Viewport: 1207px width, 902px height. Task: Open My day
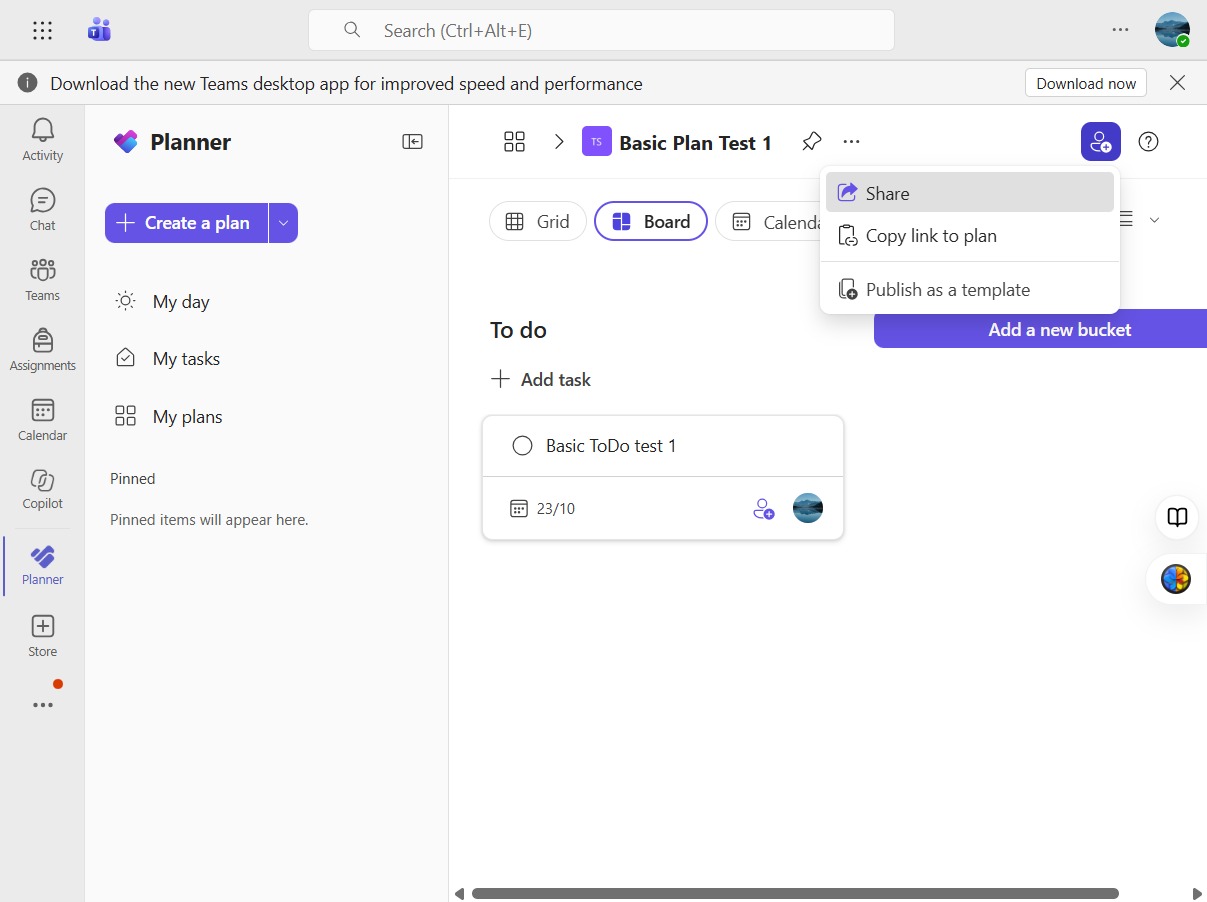tap(162, 302)
